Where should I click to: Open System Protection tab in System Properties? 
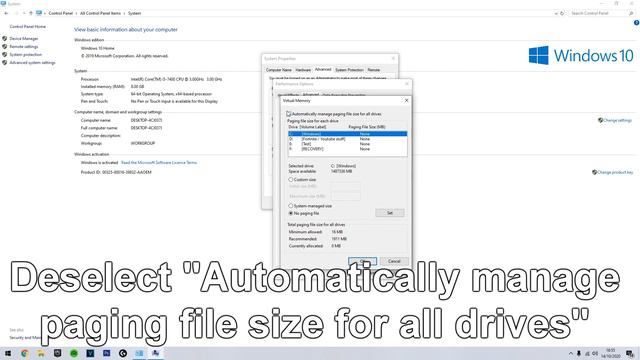click(x=349, y=70)
